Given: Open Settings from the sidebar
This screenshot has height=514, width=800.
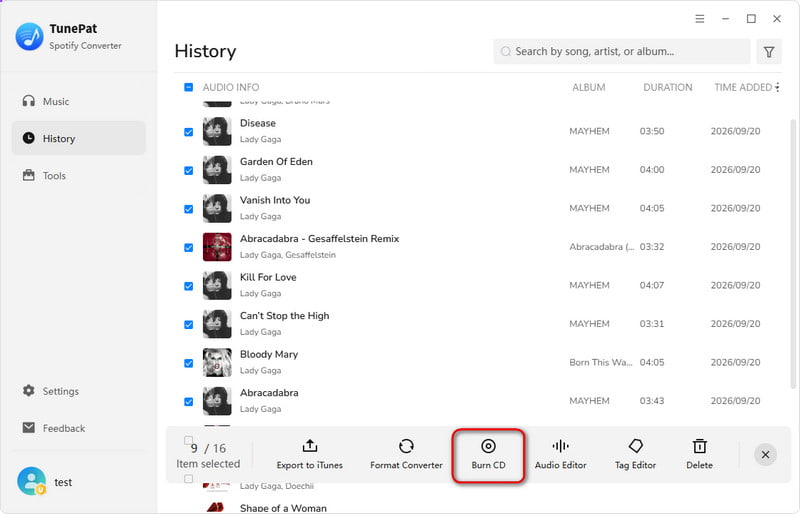Looking at the screenshot, I should point(79,391).
